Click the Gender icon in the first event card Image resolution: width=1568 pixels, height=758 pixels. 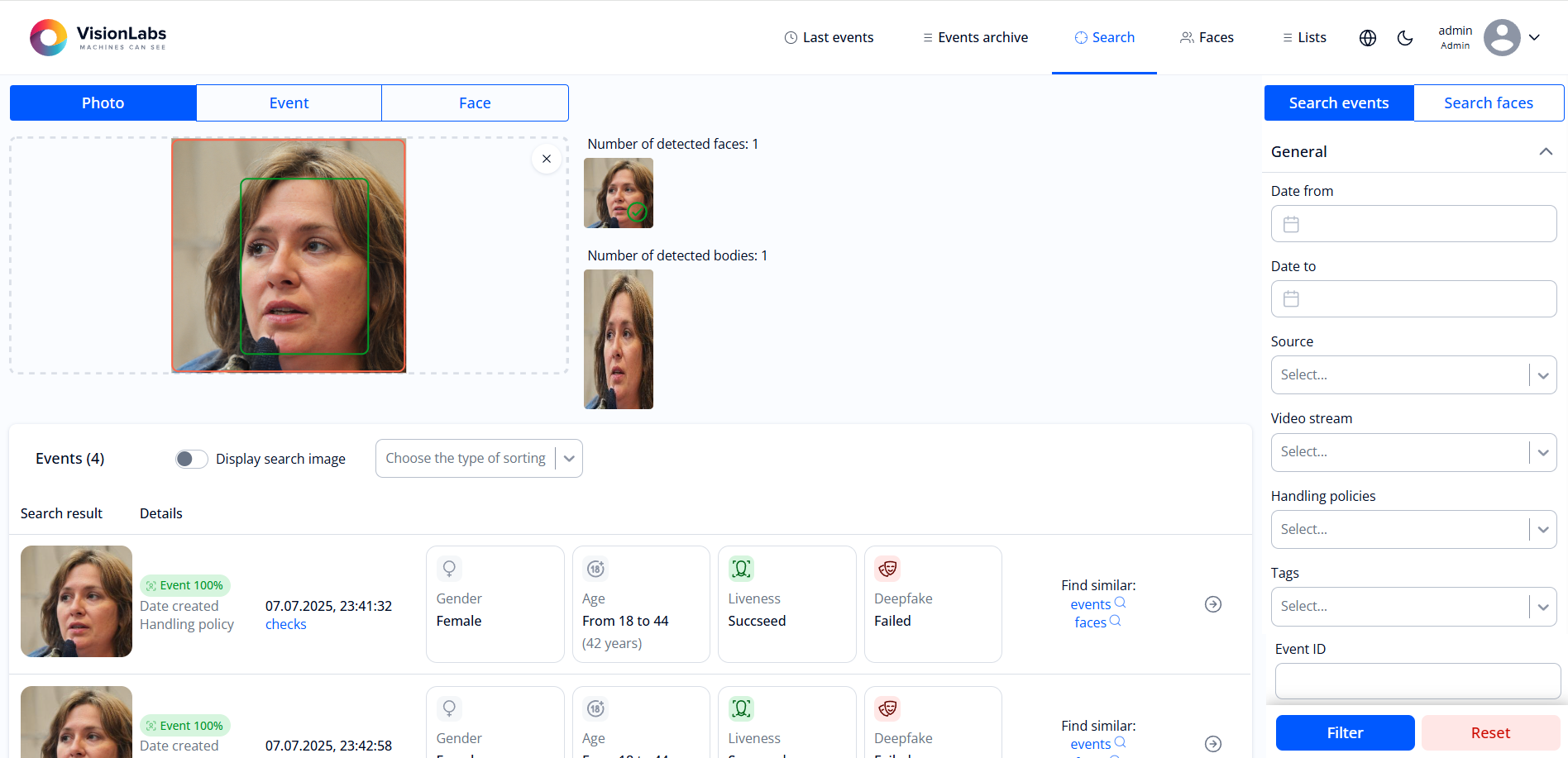coord(449,569)
